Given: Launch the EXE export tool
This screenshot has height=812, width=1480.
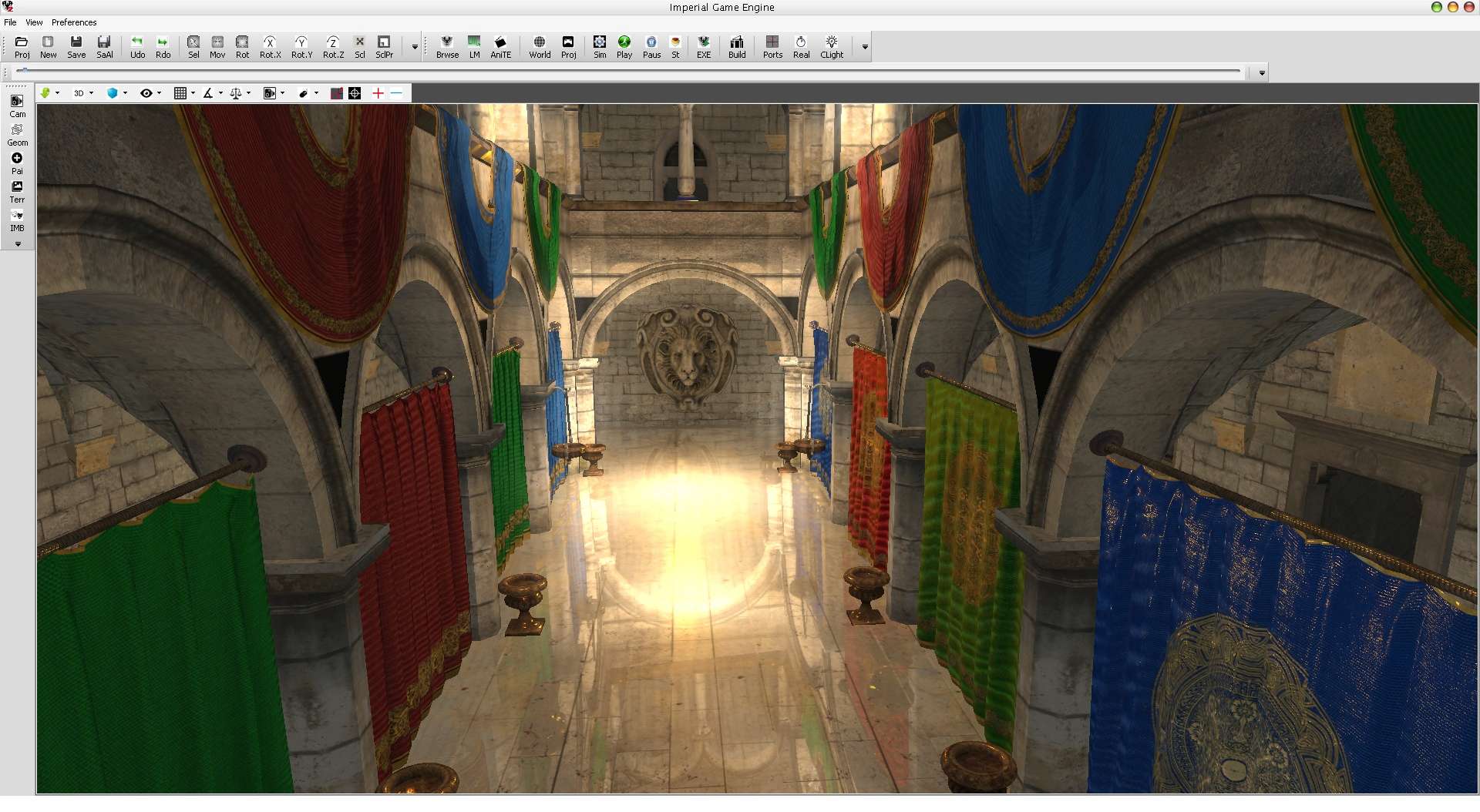Looking at the screenshot, I should [x=704, y=46].
